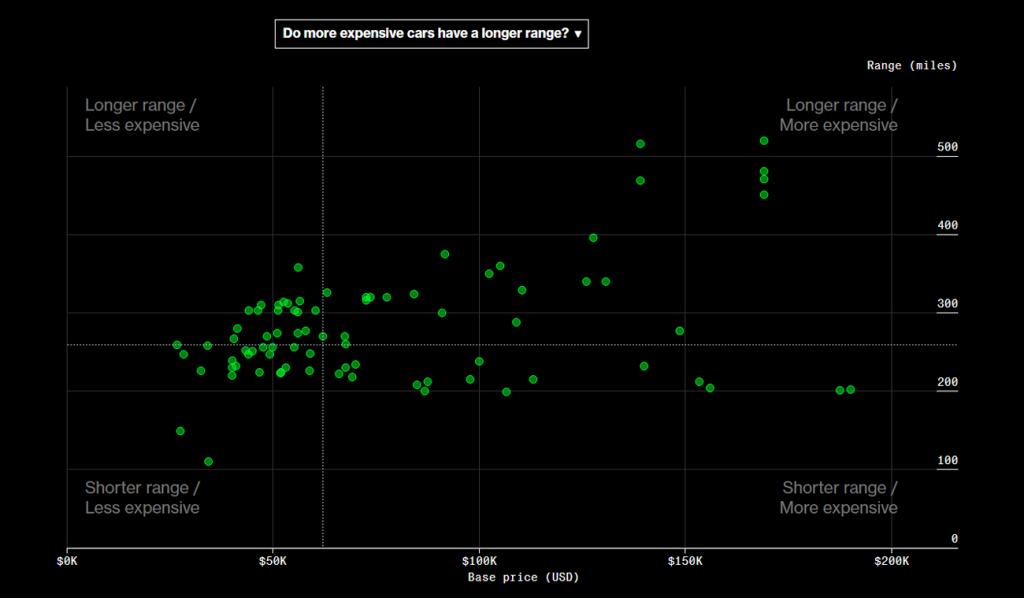Click the 'Base price (USD)' axis label
The height and width of the screenshot is (598, 1024).
pyautogui.click(x=523, y=577)
